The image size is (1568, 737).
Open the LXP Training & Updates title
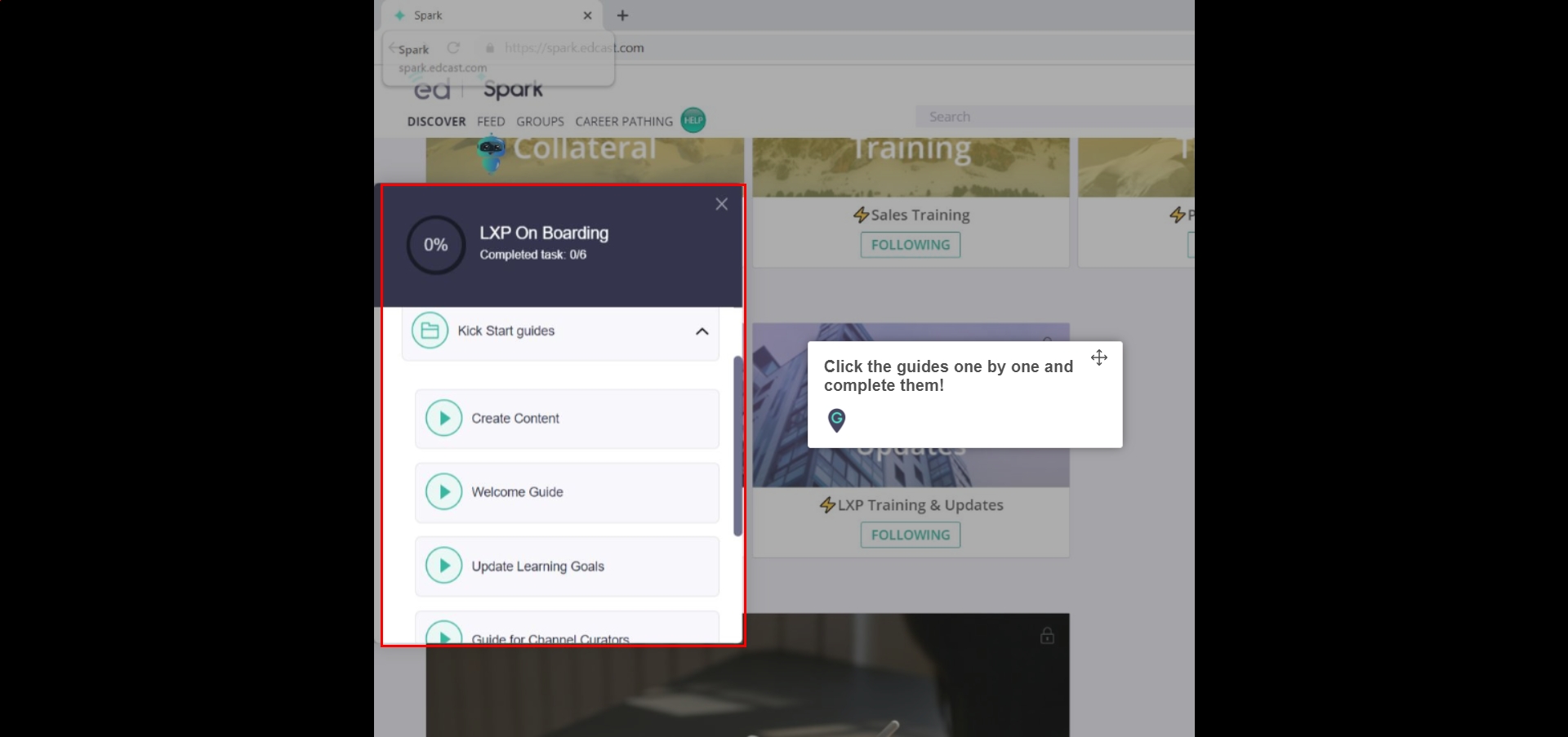[x=920, y=505]
